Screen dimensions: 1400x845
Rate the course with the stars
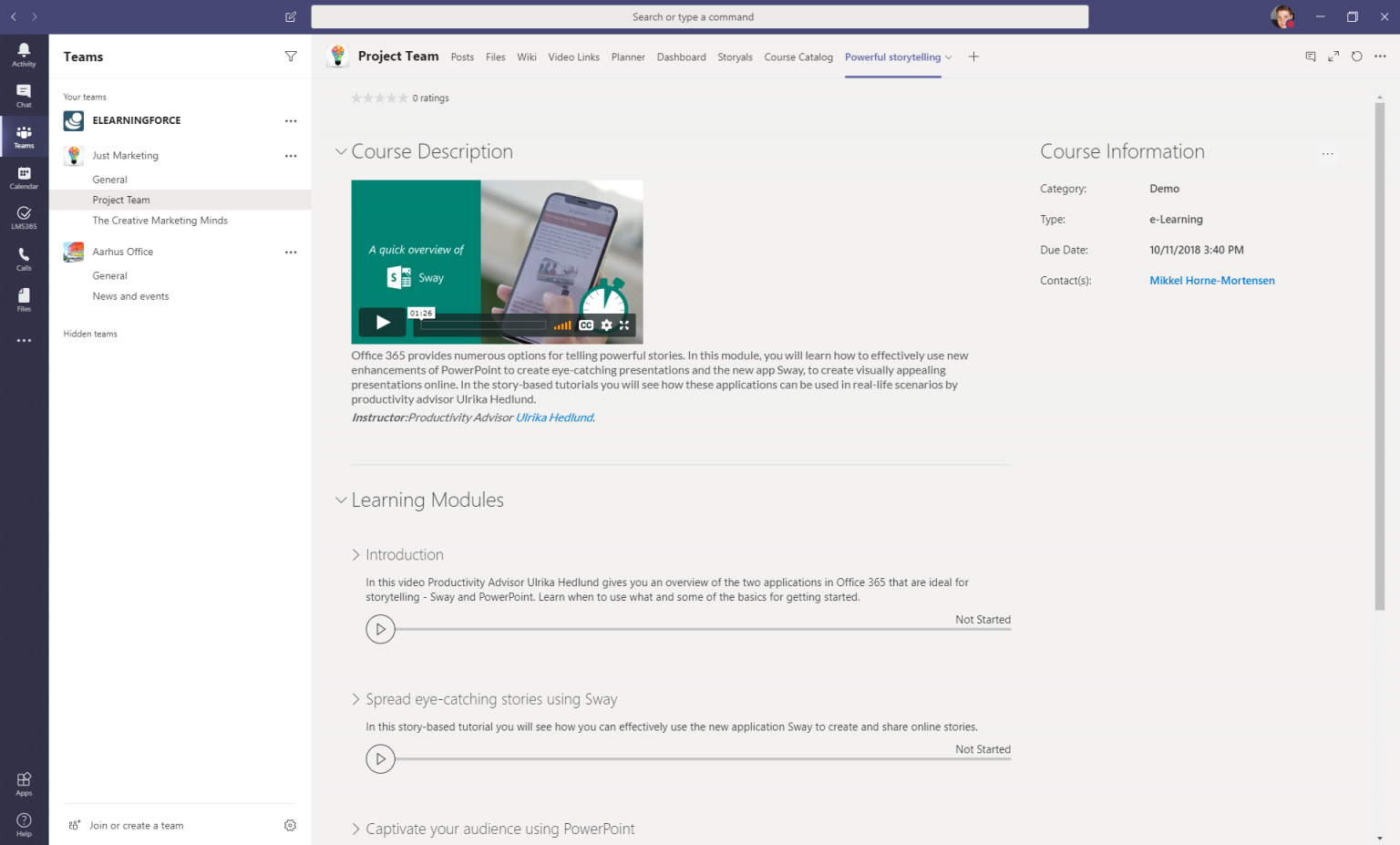tap(380, 98)
